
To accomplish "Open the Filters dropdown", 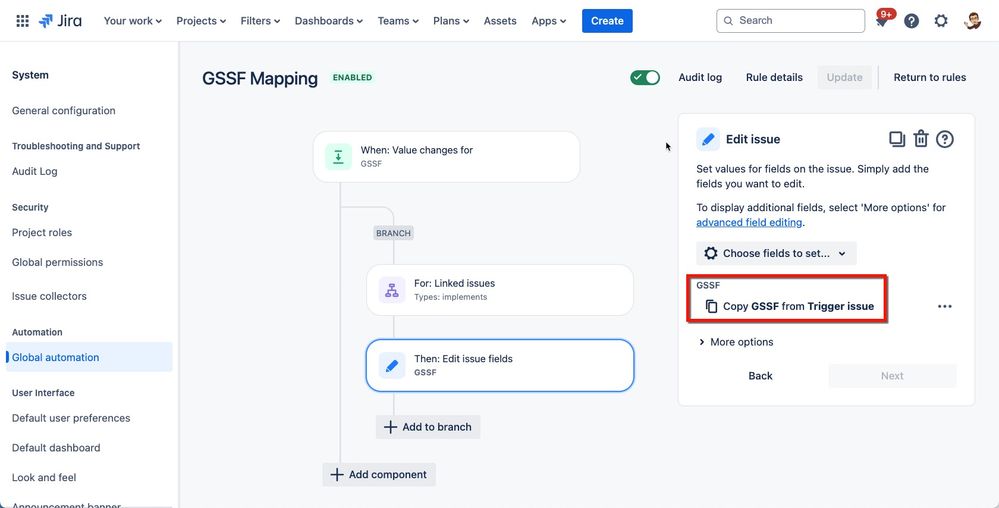I will coord(260,21).
